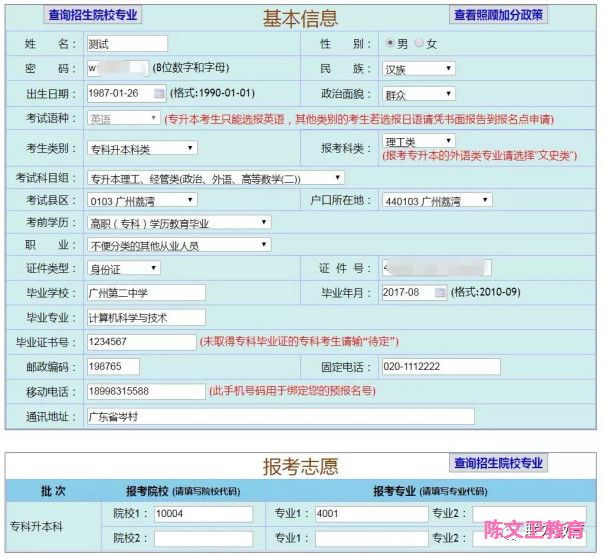Click the 毕业证书号 field 1234567
The height and width of the screenshot is (558, 604).
pos(142,342)
